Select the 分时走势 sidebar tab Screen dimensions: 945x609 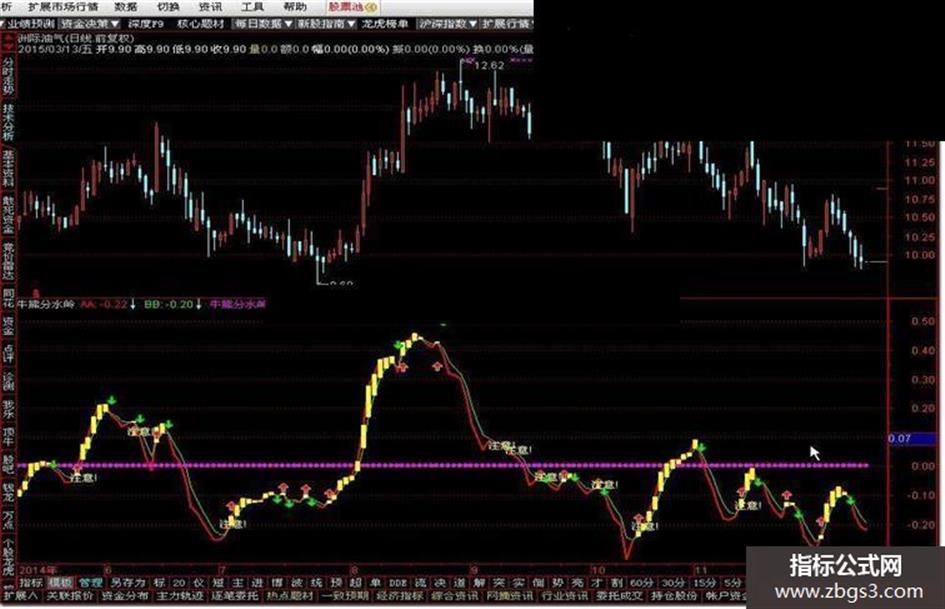[8, 77]
